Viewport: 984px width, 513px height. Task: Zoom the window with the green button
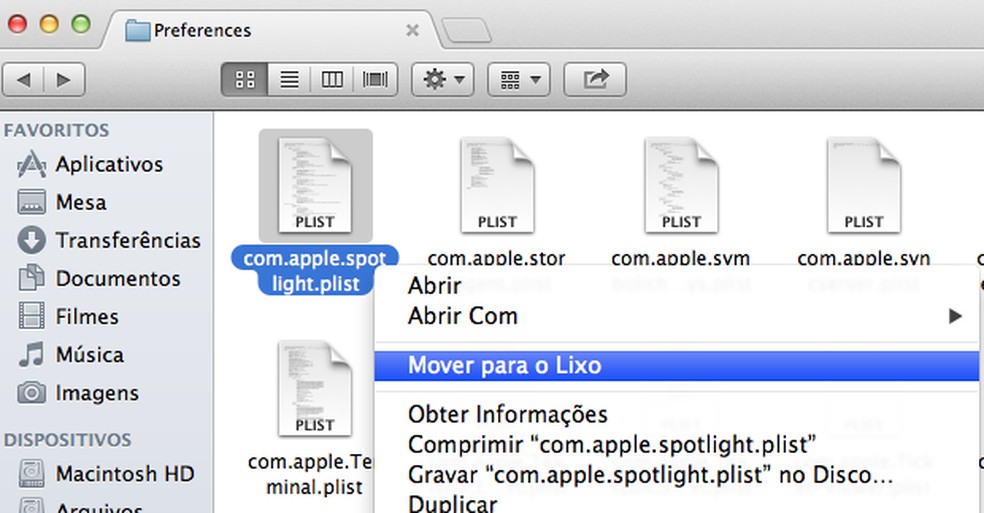pos(81,24)
